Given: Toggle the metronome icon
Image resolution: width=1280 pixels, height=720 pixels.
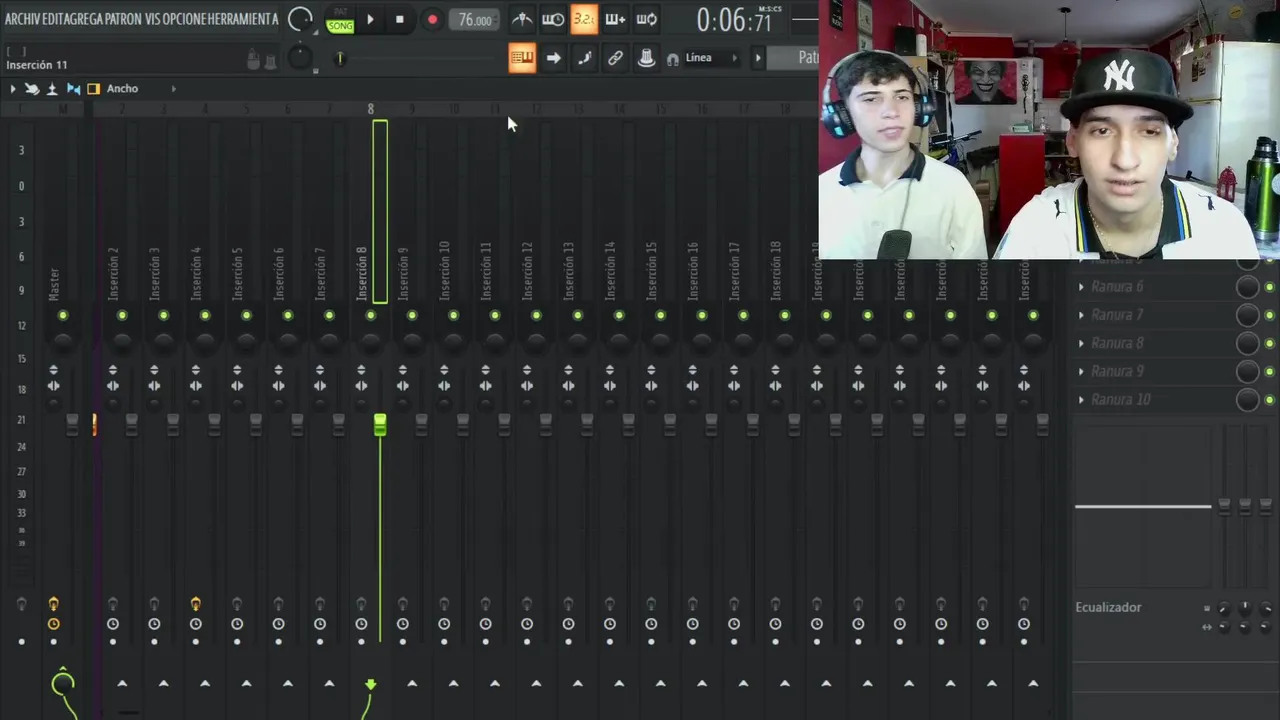Looking at the screenshot, I should [x=522, y=19].
